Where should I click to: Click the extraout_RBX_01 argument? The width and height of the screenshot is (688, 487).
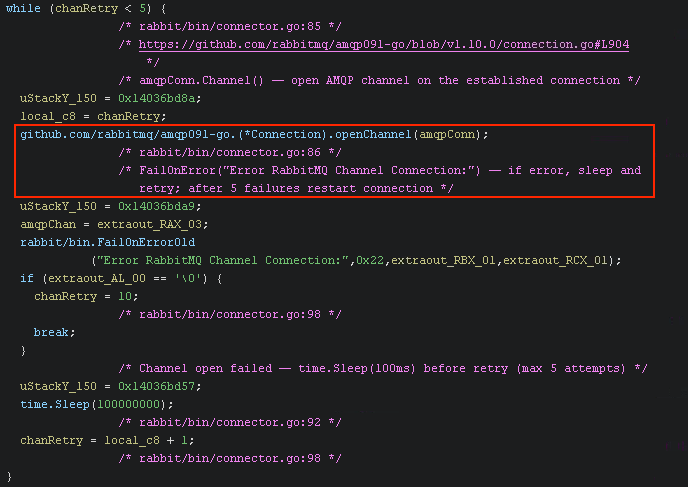[x=443, y=260]
